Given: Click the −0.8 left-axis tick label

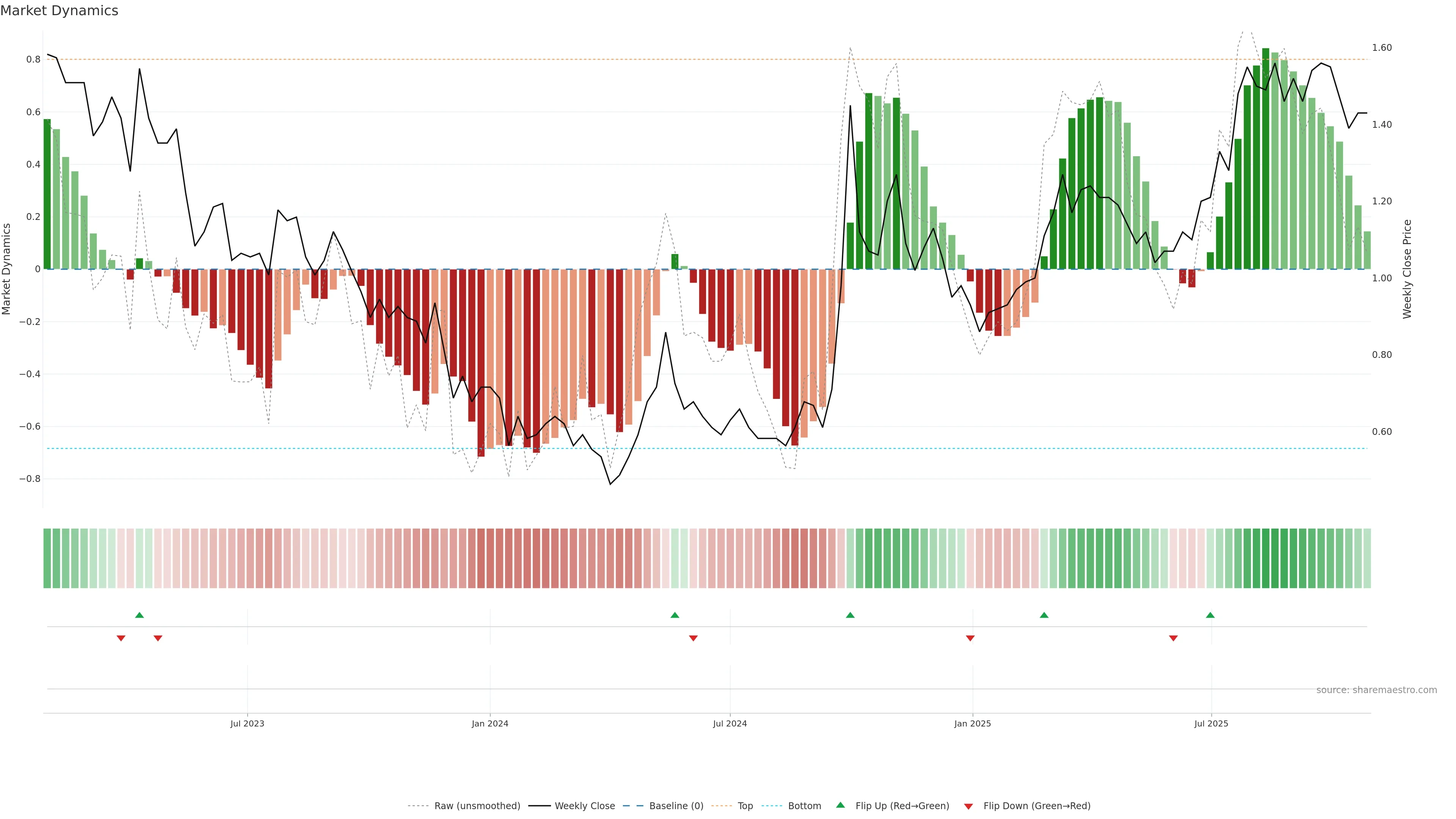Looking at the screenshot, I should (30, 479).
